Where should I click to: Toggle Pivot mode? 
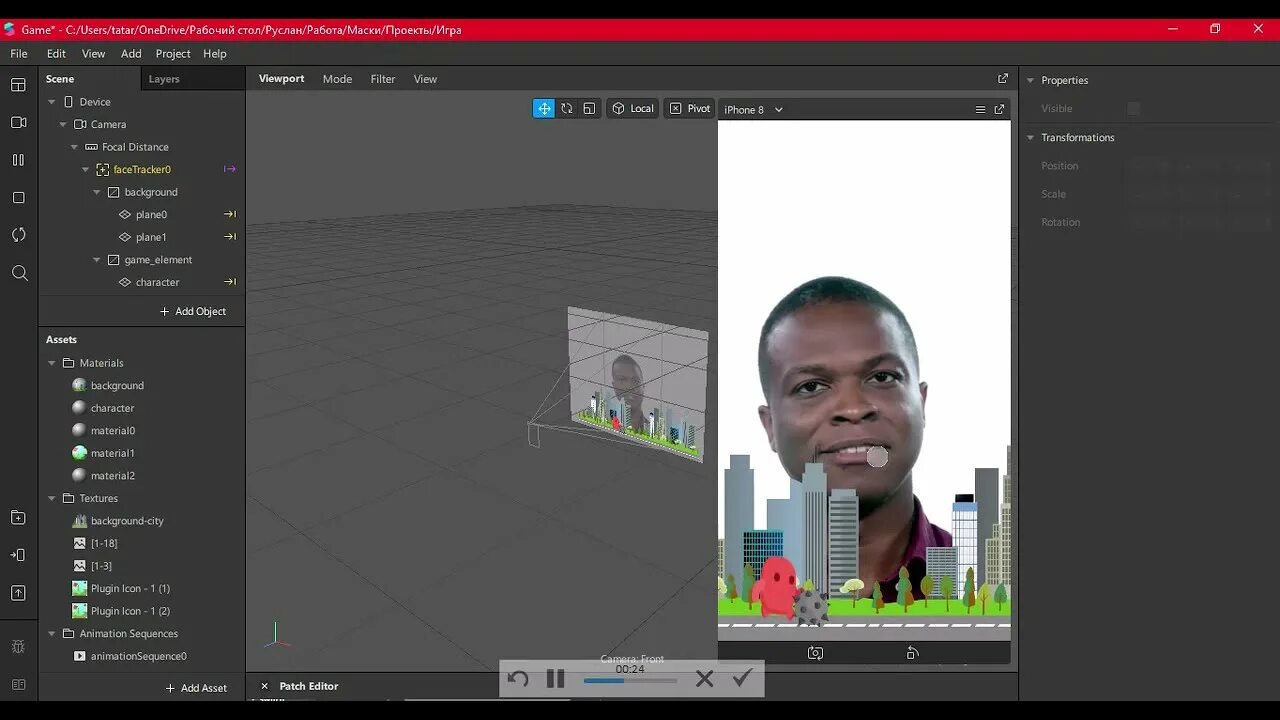(x=690, y=108)
